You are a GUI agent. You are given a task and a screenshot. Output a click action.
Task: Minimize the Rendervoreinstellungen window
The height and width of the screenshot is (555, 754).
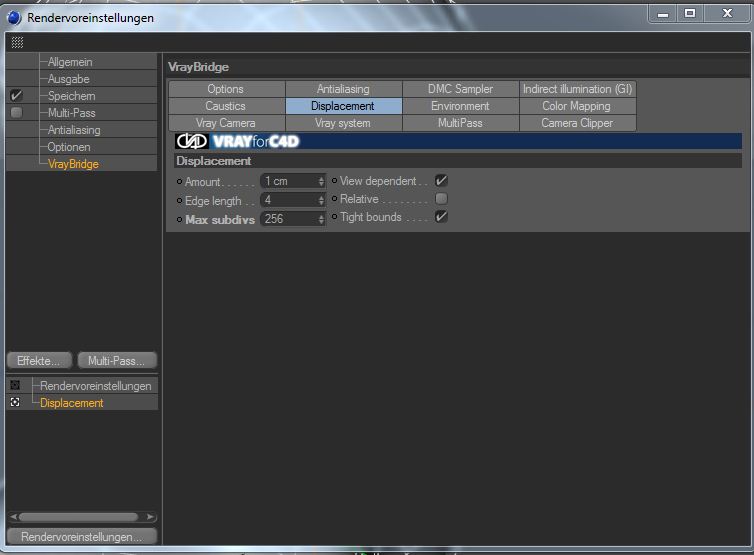click(663, 14)
